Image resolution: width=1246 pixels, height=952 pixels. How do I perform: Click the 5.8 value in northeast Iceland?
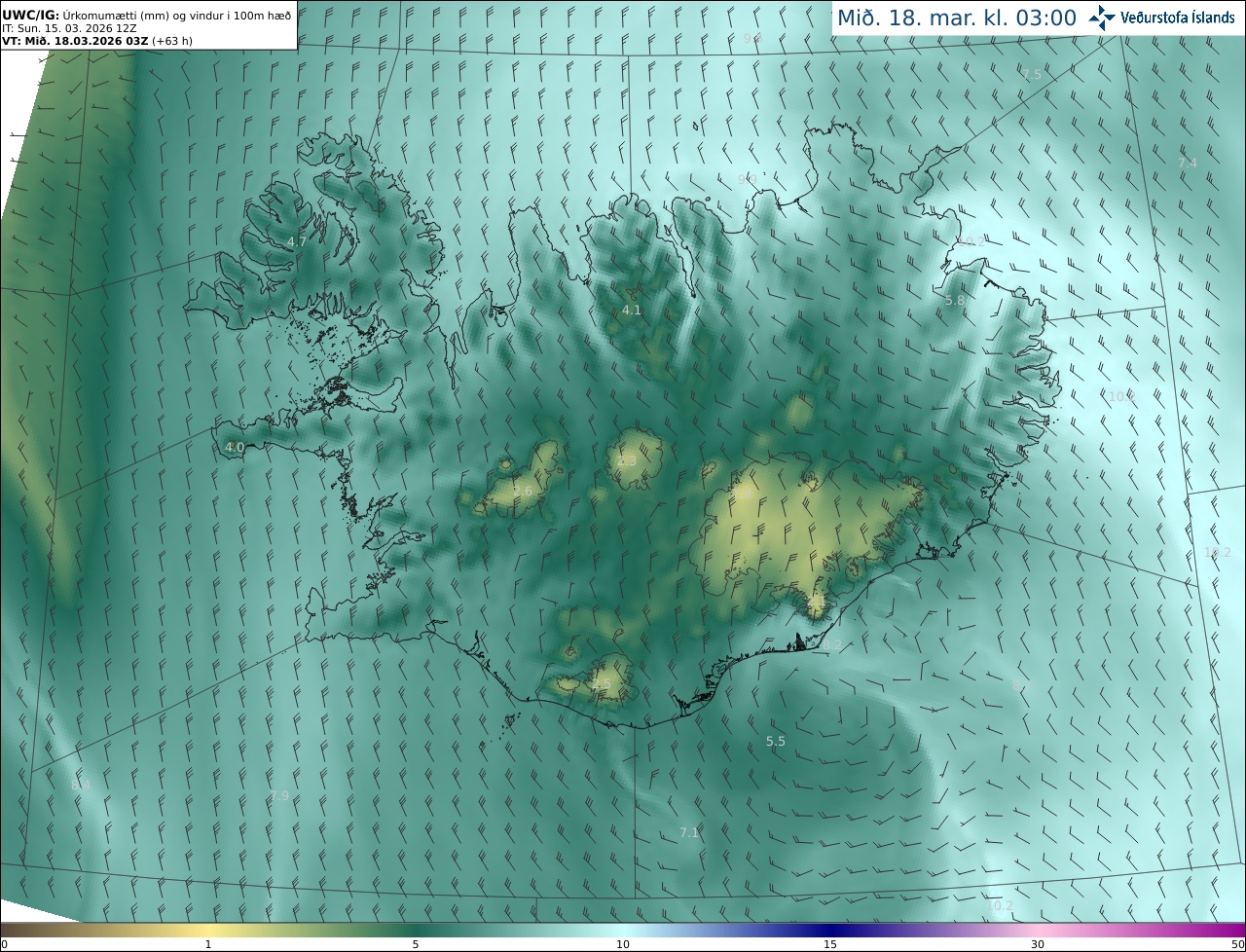(955, 301)
